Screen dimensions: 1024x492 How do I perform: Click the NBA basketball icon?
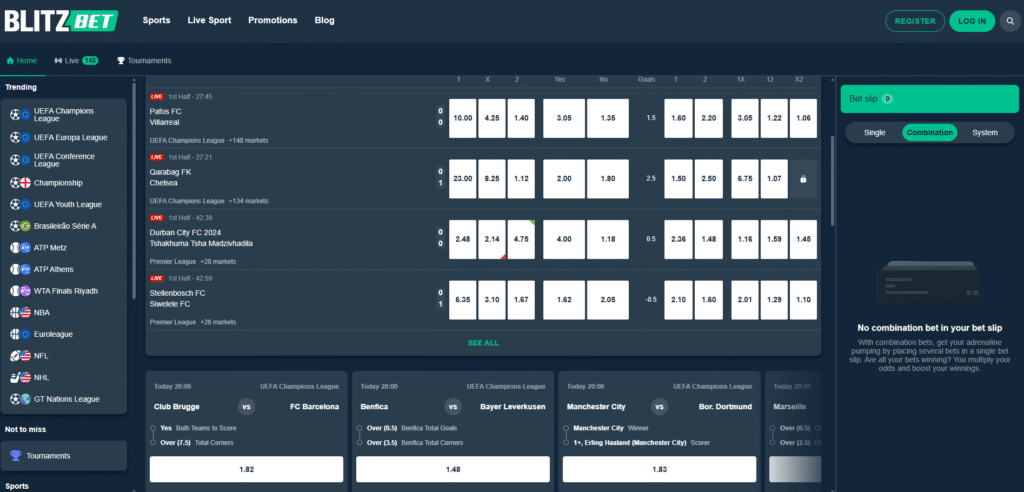pos(21,312)
